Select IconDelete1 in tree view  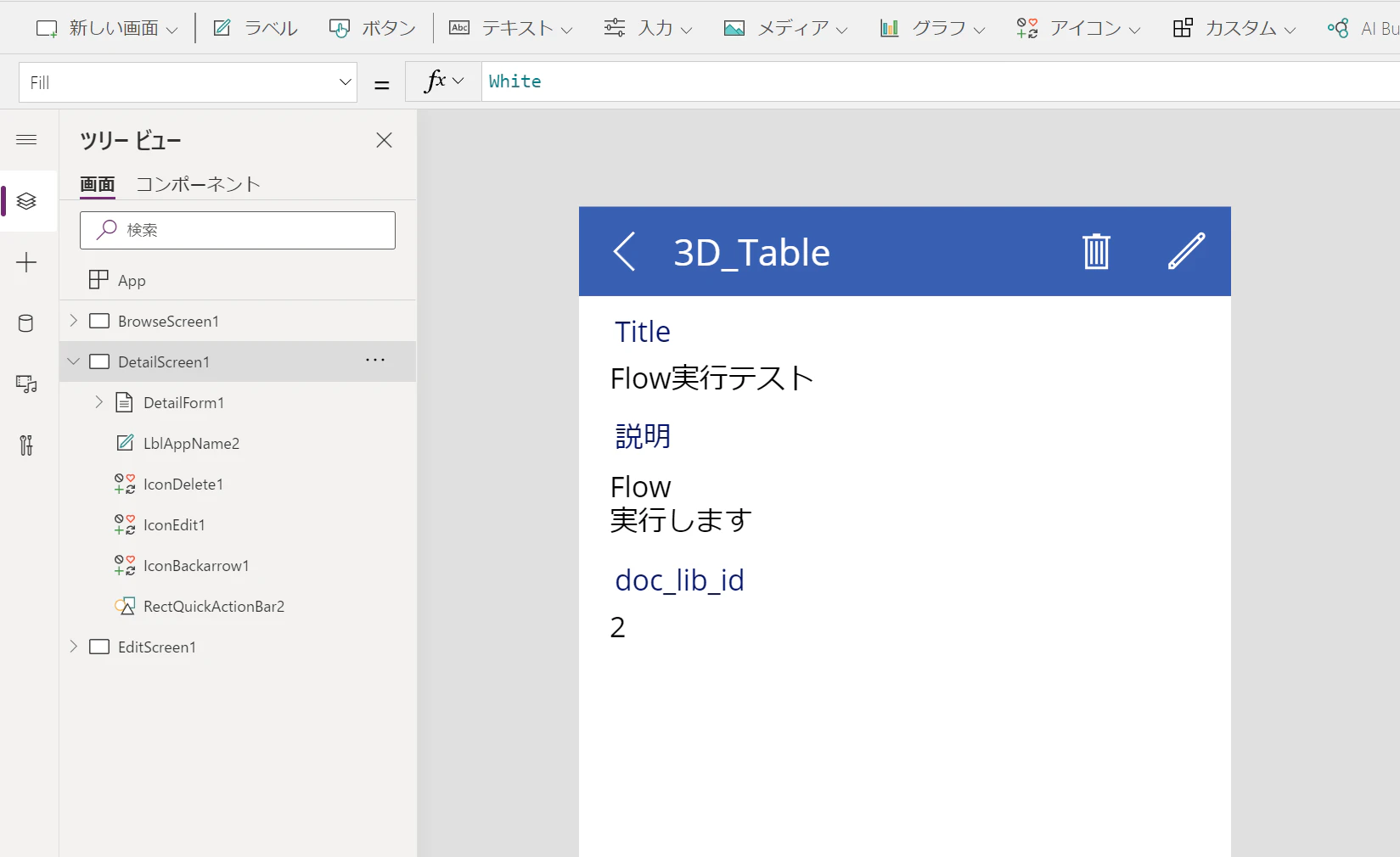point(183,485)
